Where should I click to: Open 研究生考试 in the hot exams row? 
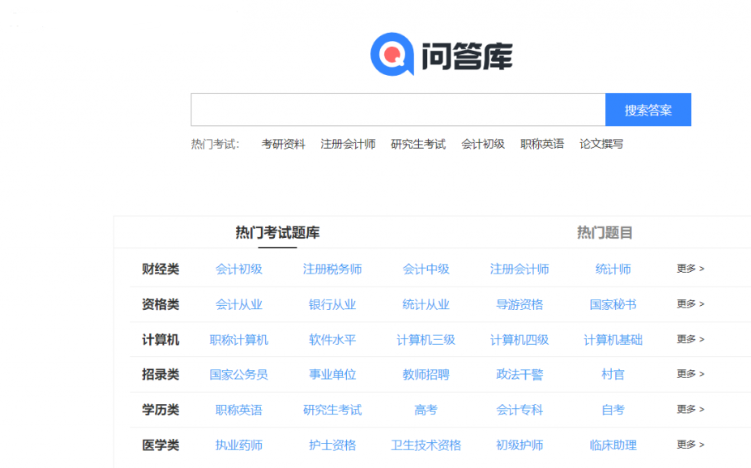click(418, 144)
